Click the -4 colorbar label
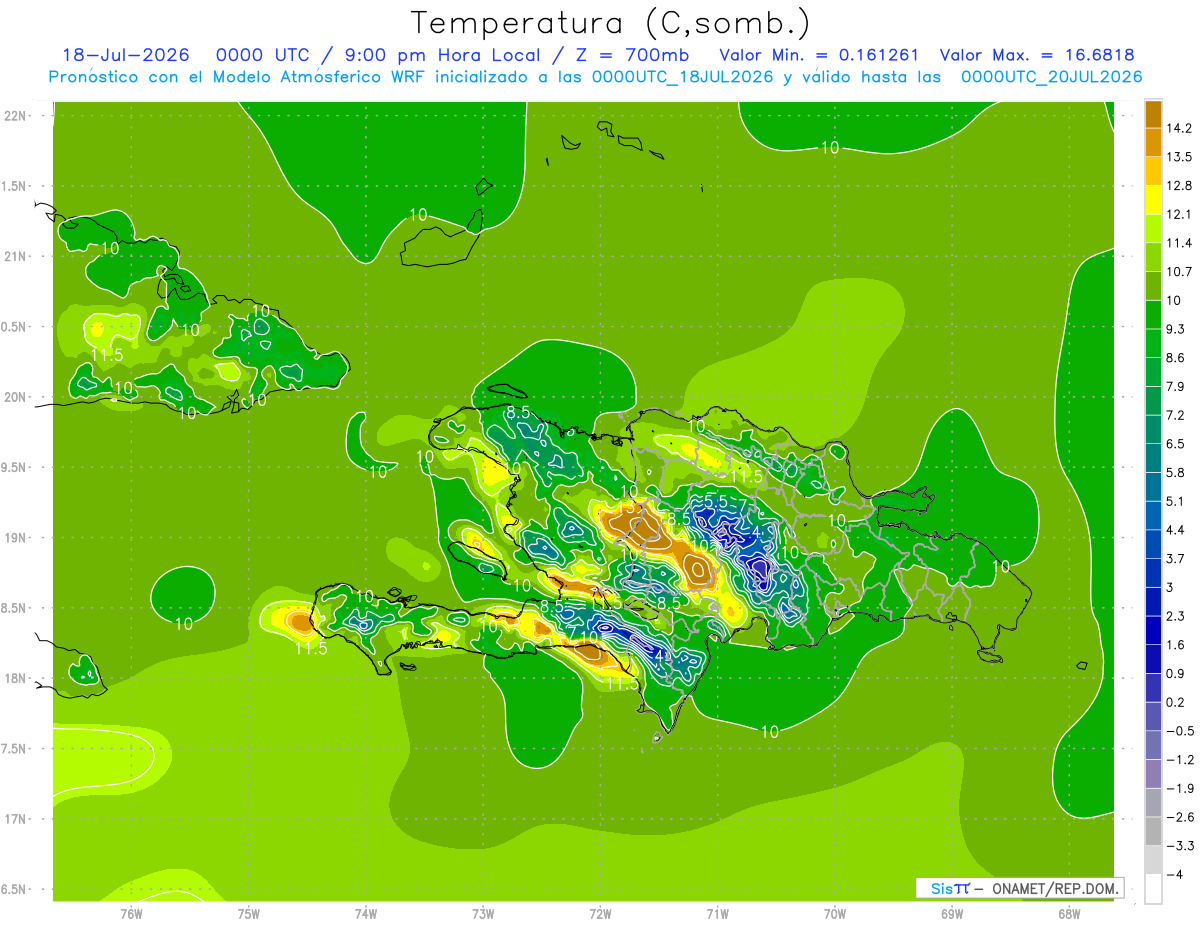The width and height of the screenshot is (1200, 927). tap(1176, 874)
